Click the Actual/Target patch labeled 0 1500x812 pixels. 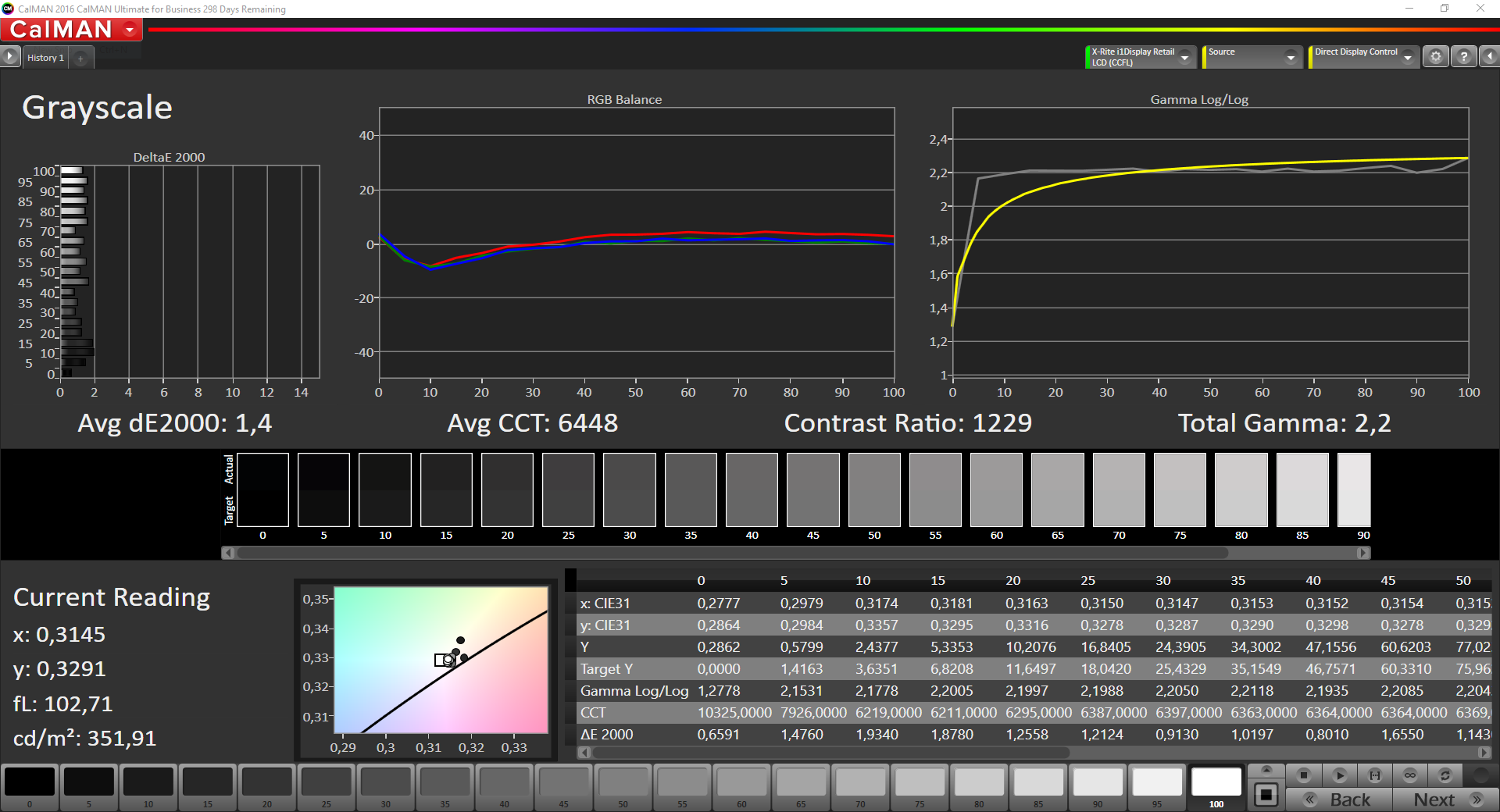coord(262,490)
